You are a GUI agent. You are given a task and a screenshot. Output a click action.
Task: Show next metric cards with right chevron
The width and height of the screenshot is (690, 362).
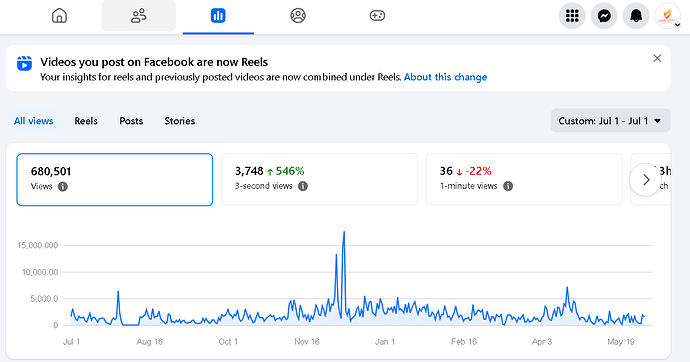pyautogui.click(x=646, y=179)
